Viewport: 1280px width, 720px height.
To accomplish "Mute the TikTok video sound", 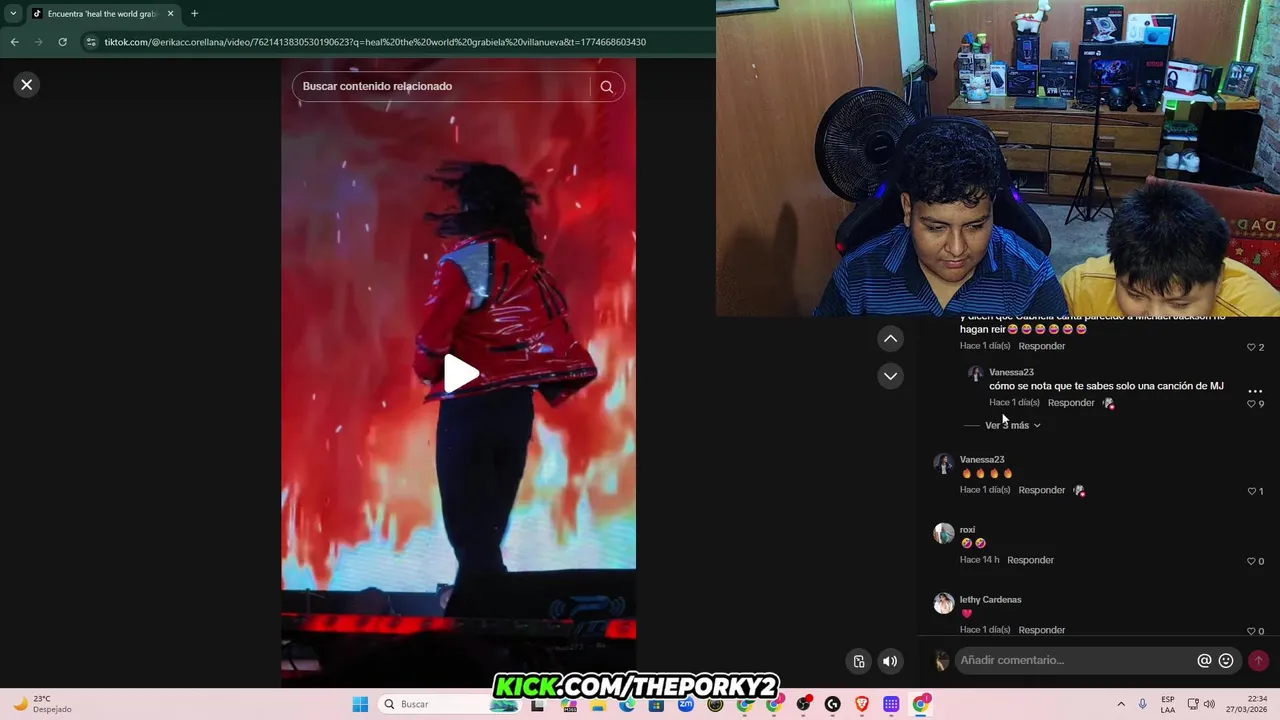I will pos(890,661).
